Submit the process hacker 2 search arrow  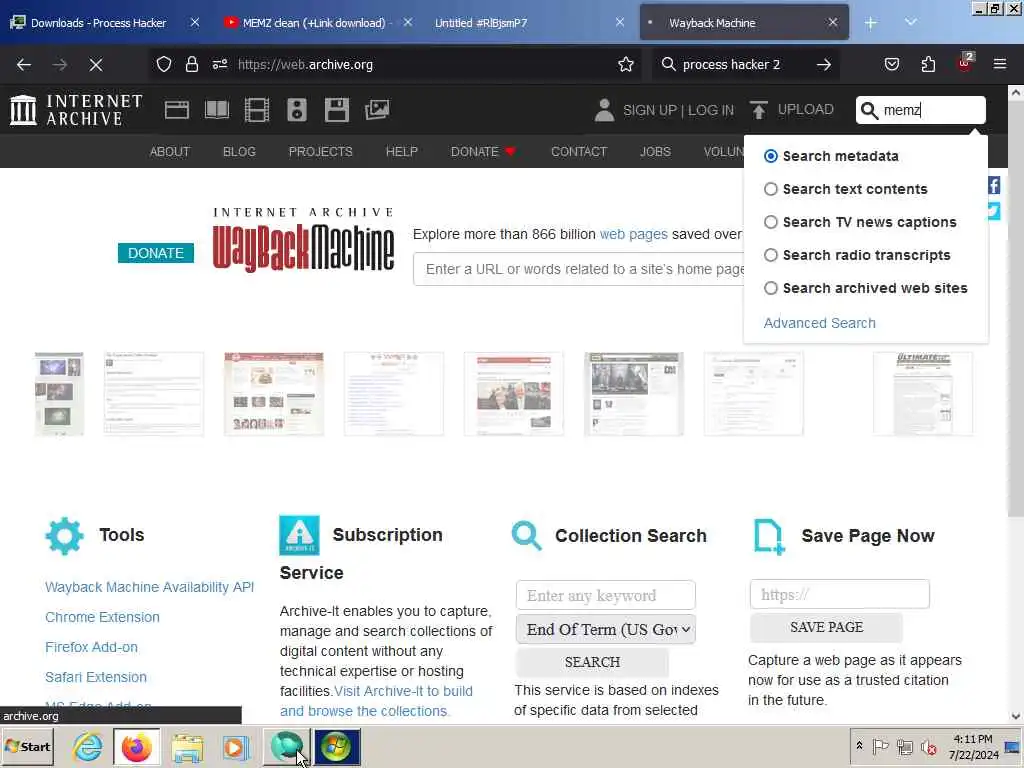click(x=824, y=65)
